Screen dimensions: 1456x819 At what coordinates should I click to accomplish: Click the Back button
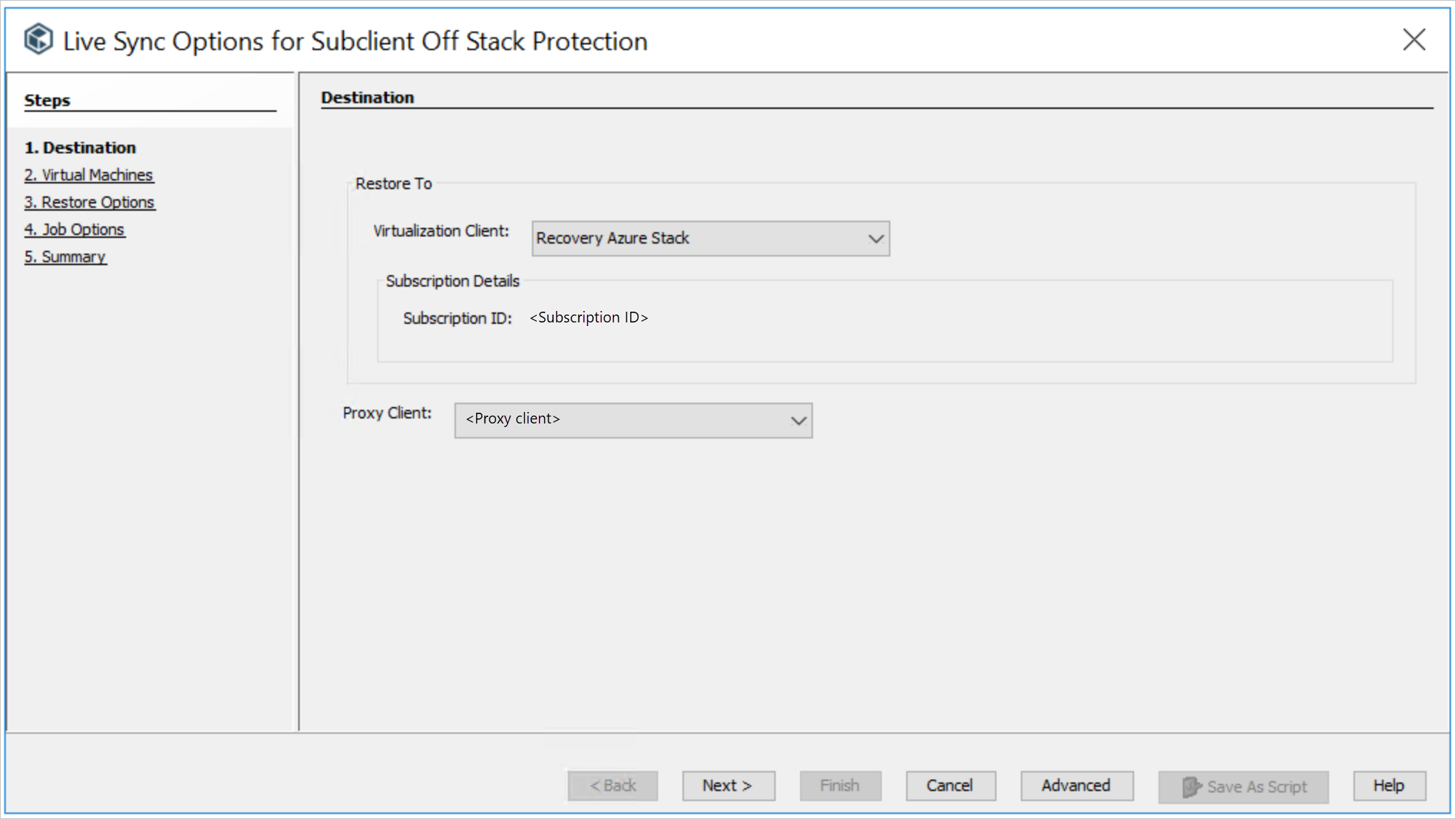tap(612, 785)
